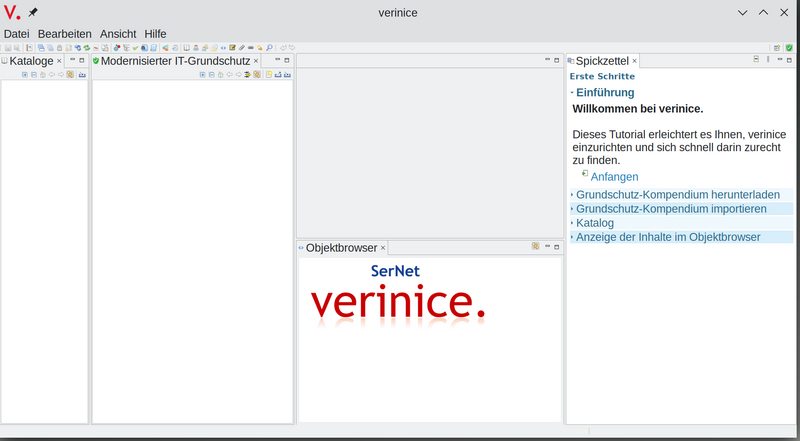
Task: Activate the Spickzettel tab
Action: click(x=602, y=61)
